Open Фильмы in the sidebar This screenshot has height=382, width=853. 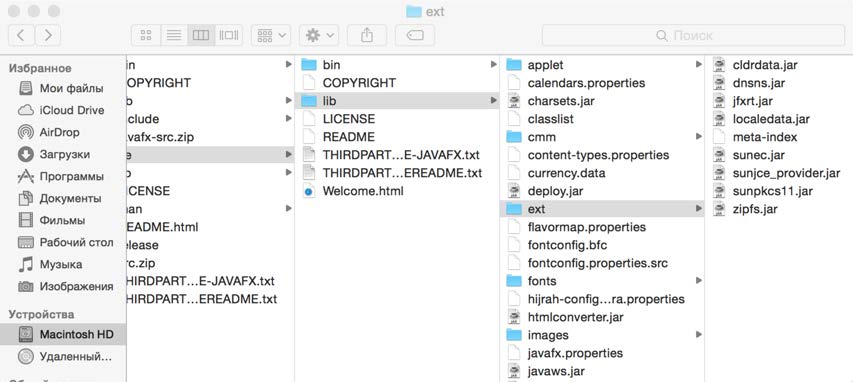click(63, 220)
